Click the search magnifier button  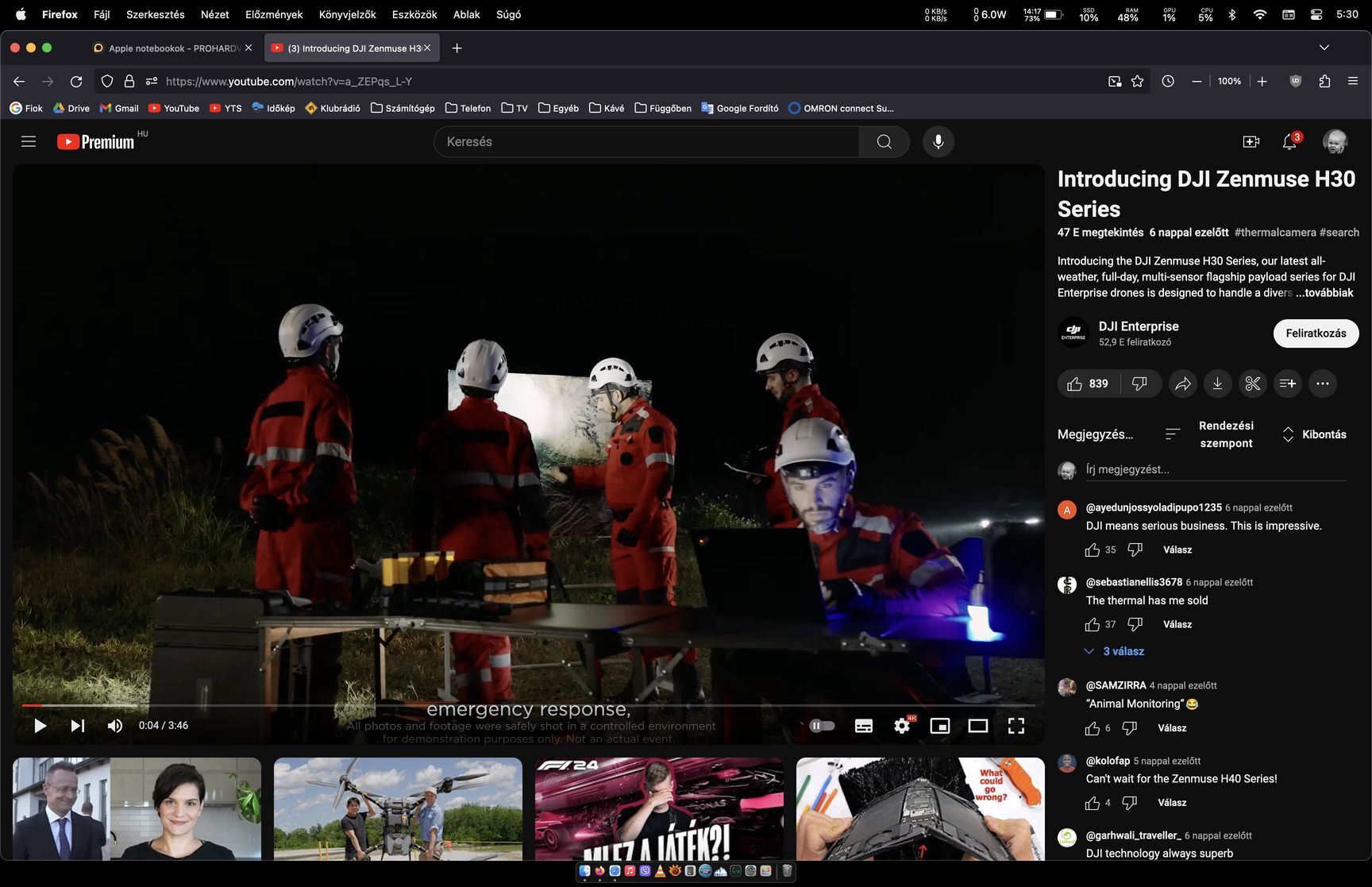point(884,141)
